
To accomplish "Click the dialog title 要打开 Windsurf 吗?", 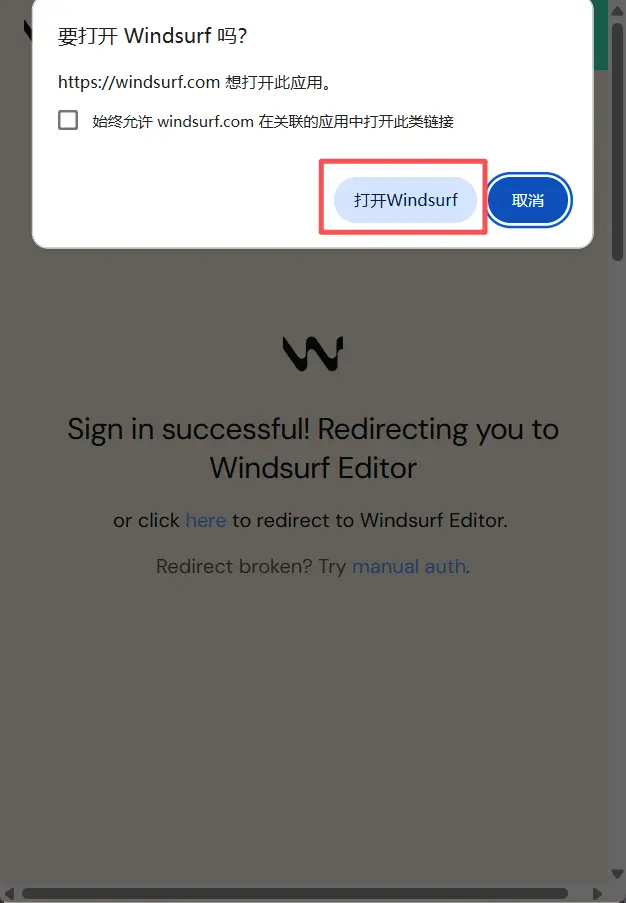I will pos(153,36).
